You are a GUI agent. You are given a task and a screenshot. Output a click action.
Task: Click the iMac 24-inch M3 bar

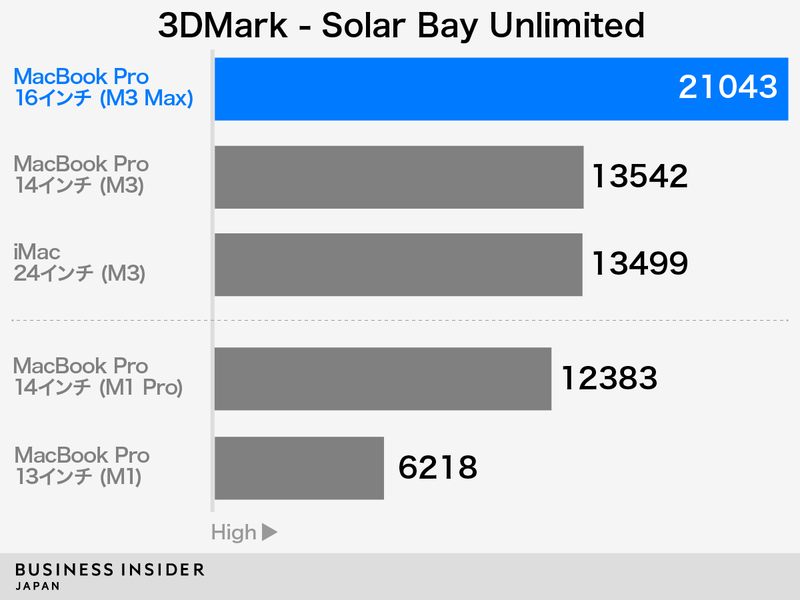coord(398,265)
